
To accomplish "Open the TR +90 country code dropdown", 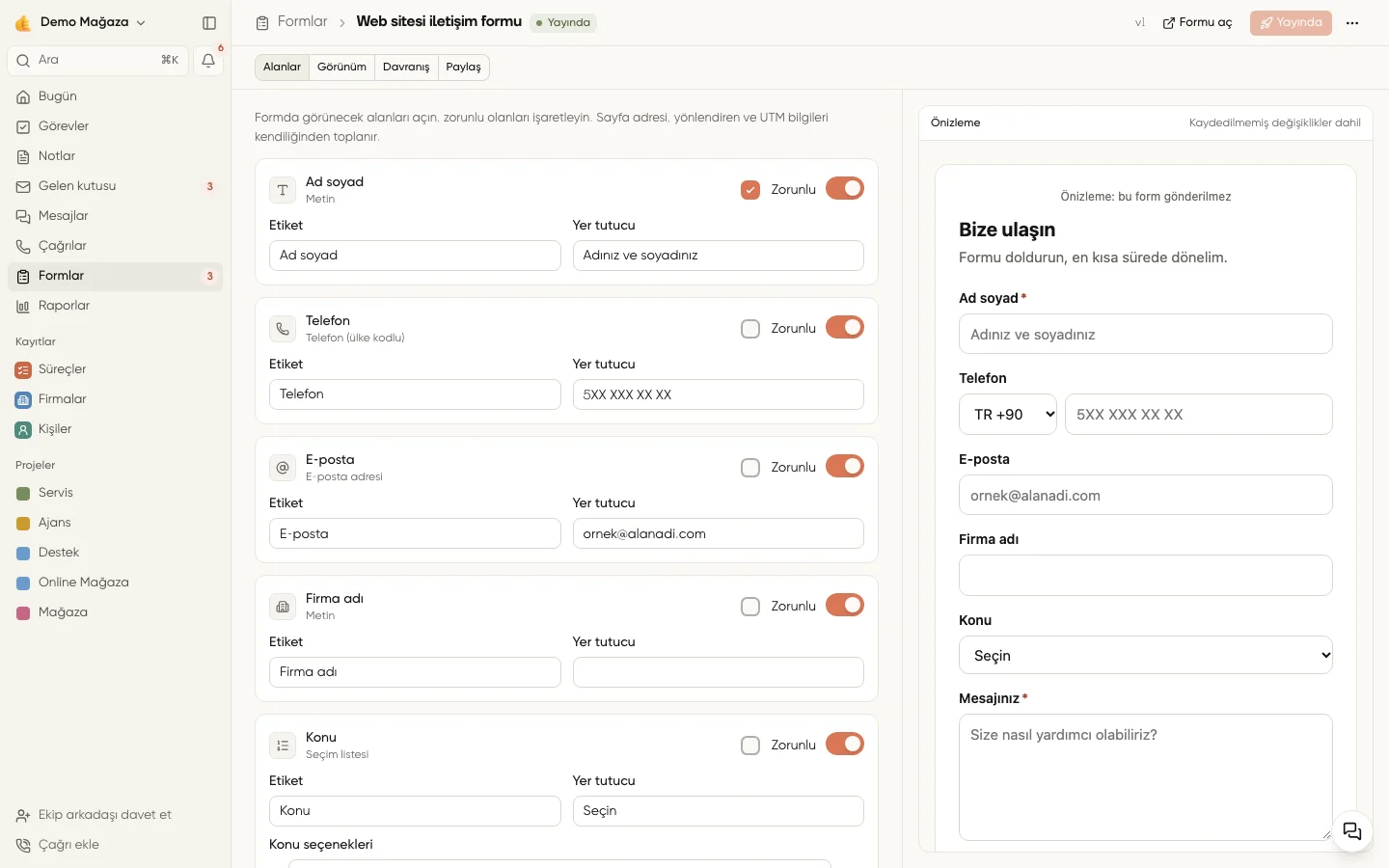I will [x=1008, y=415].
